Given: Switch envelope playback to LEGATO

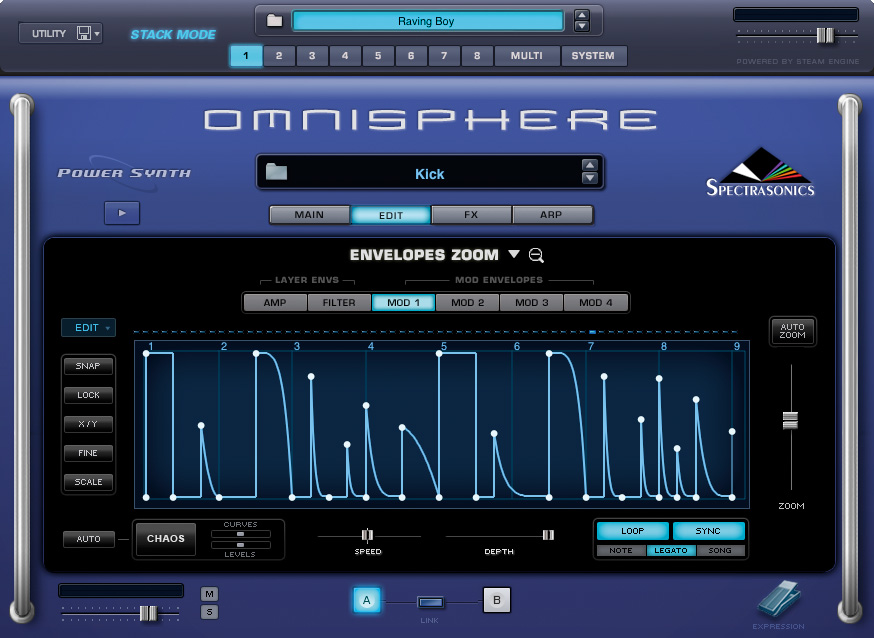Looking at the screenshot, I should (x=671, y=550).
